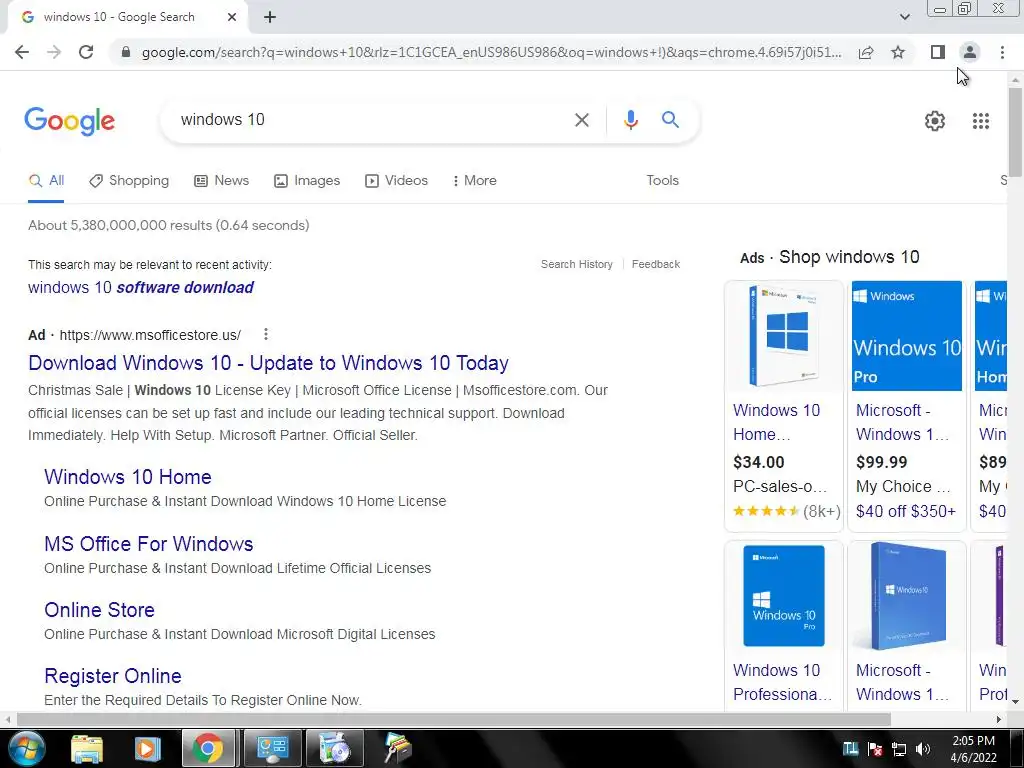
Task: Open ad options three-dot menu
Action: pos(266,334)
